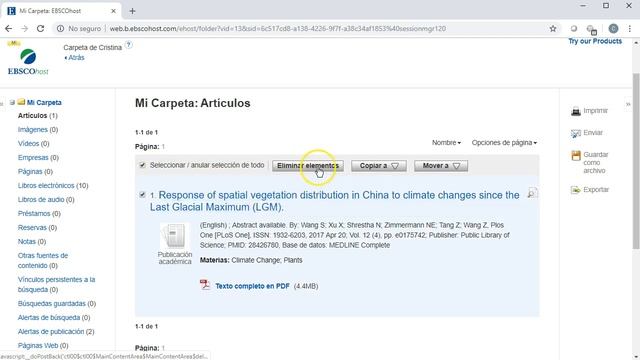The width and height of the screenshot is (640, 360).
Task: Close the Mi Carpeta EBSCOhost tab
Action: coord(113,11)
